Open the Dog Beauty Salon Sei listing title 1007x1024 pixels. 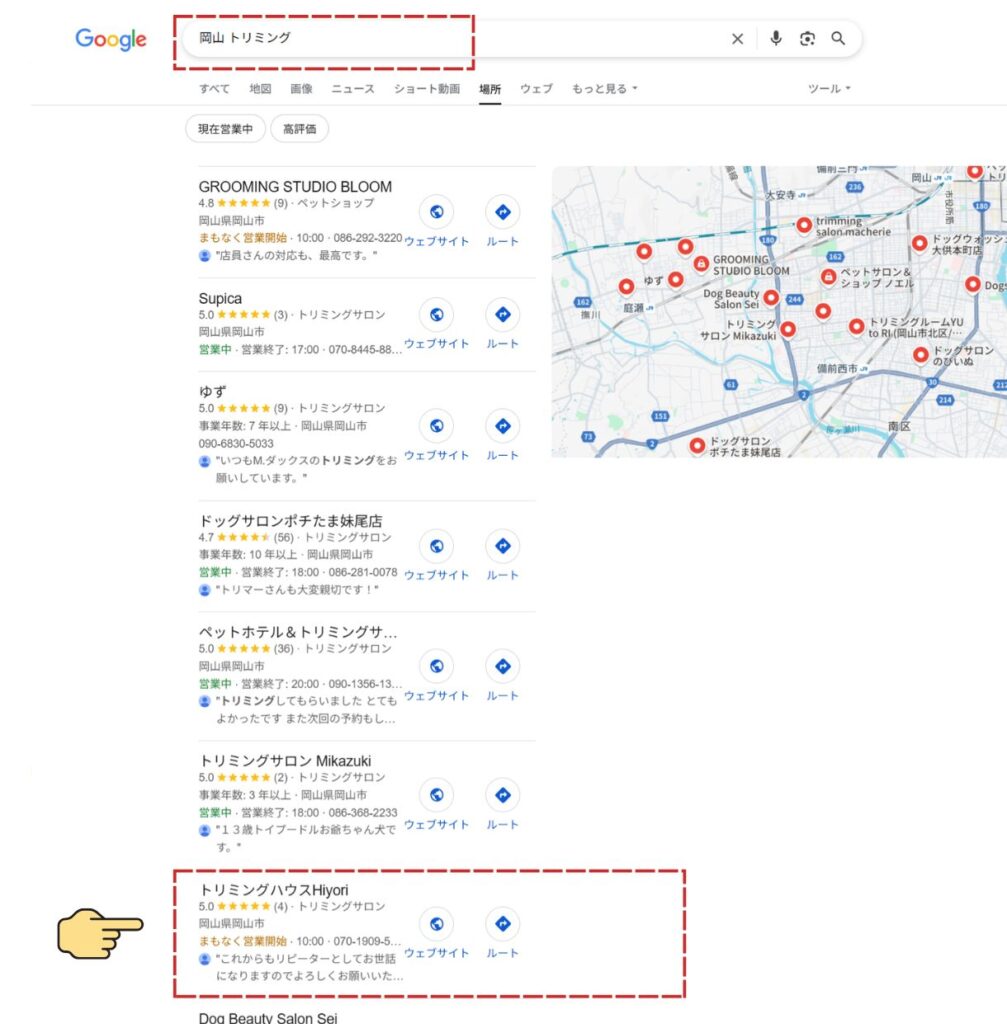[x=268, y=1017]
